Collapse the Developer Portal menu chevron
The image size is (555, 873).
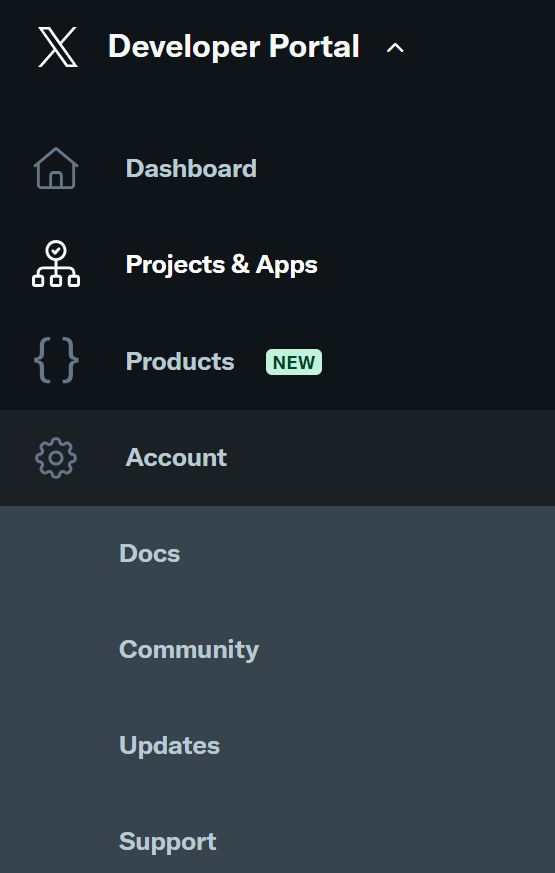(x=395, y=48)
